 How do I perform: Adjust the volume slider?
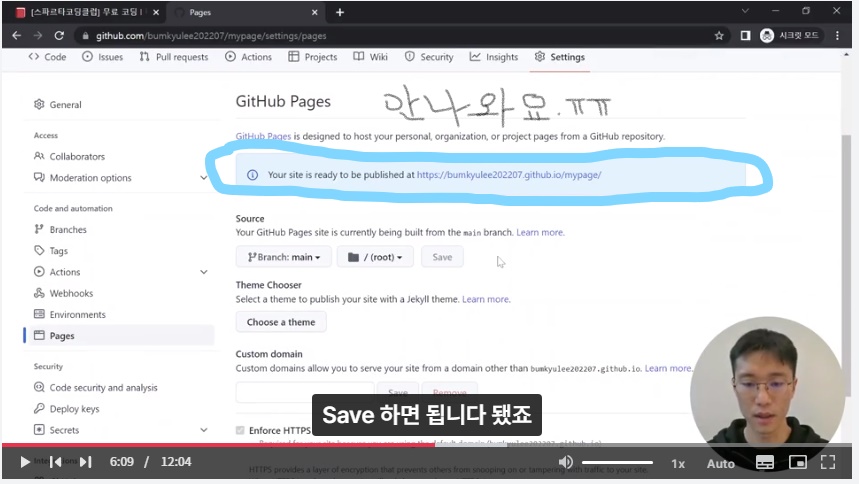click(617, 463)
